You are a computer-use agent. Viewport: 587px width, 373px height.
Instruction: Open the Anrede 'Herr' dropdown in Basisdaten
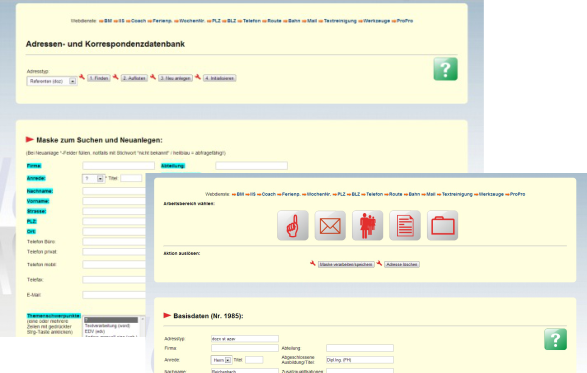tap(222, 360)
